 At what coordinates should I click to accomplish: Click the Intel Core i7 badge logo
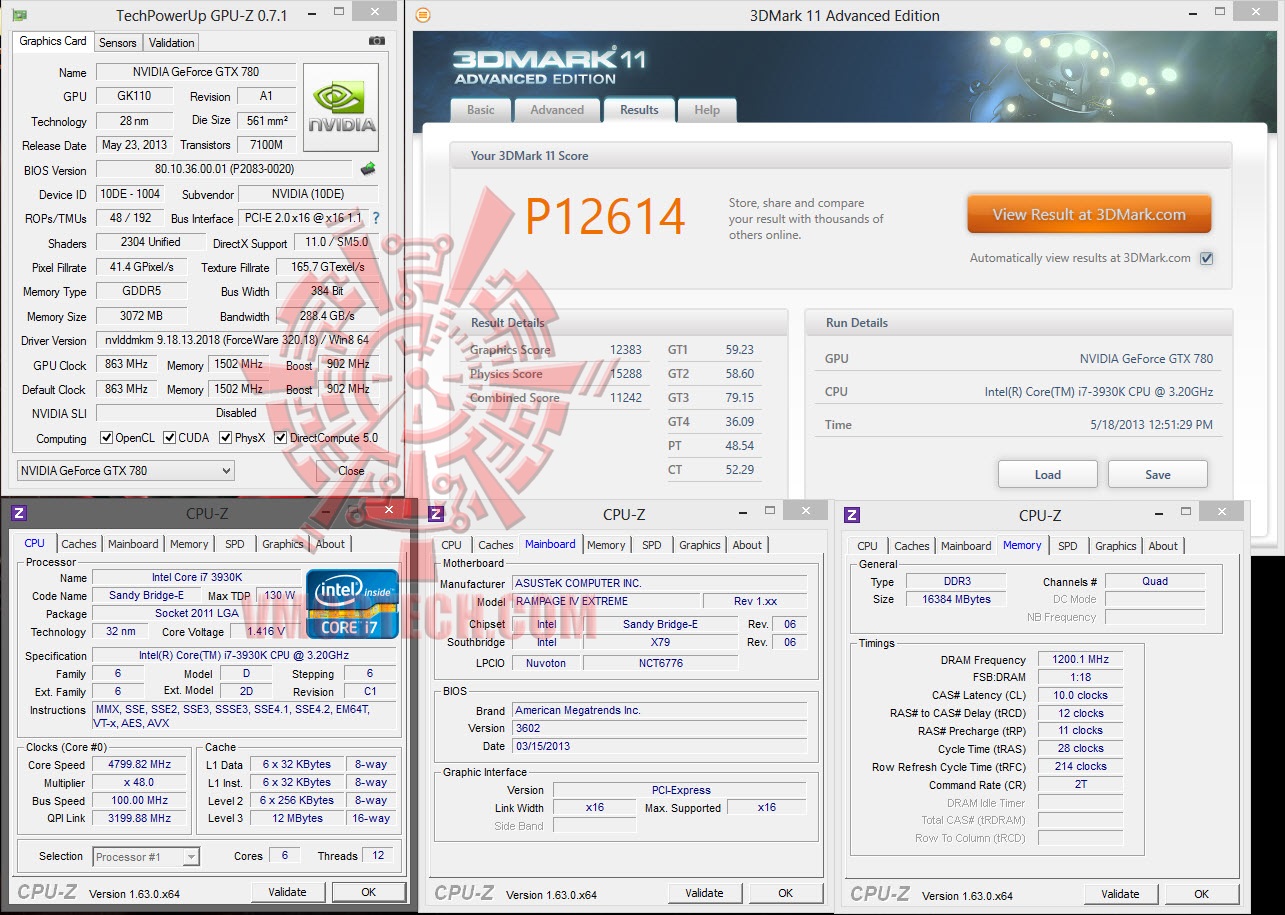pyautogui.click(x=352, y=604)
